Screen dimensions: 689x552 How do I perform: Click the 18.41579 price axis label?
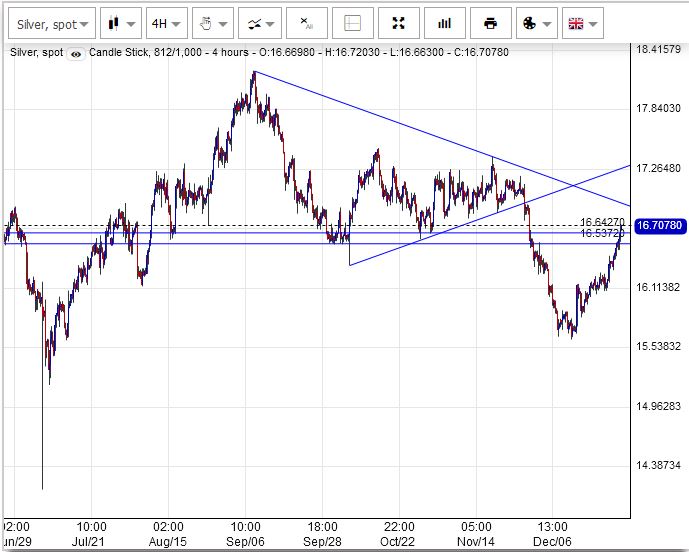[x=658, y=49]
